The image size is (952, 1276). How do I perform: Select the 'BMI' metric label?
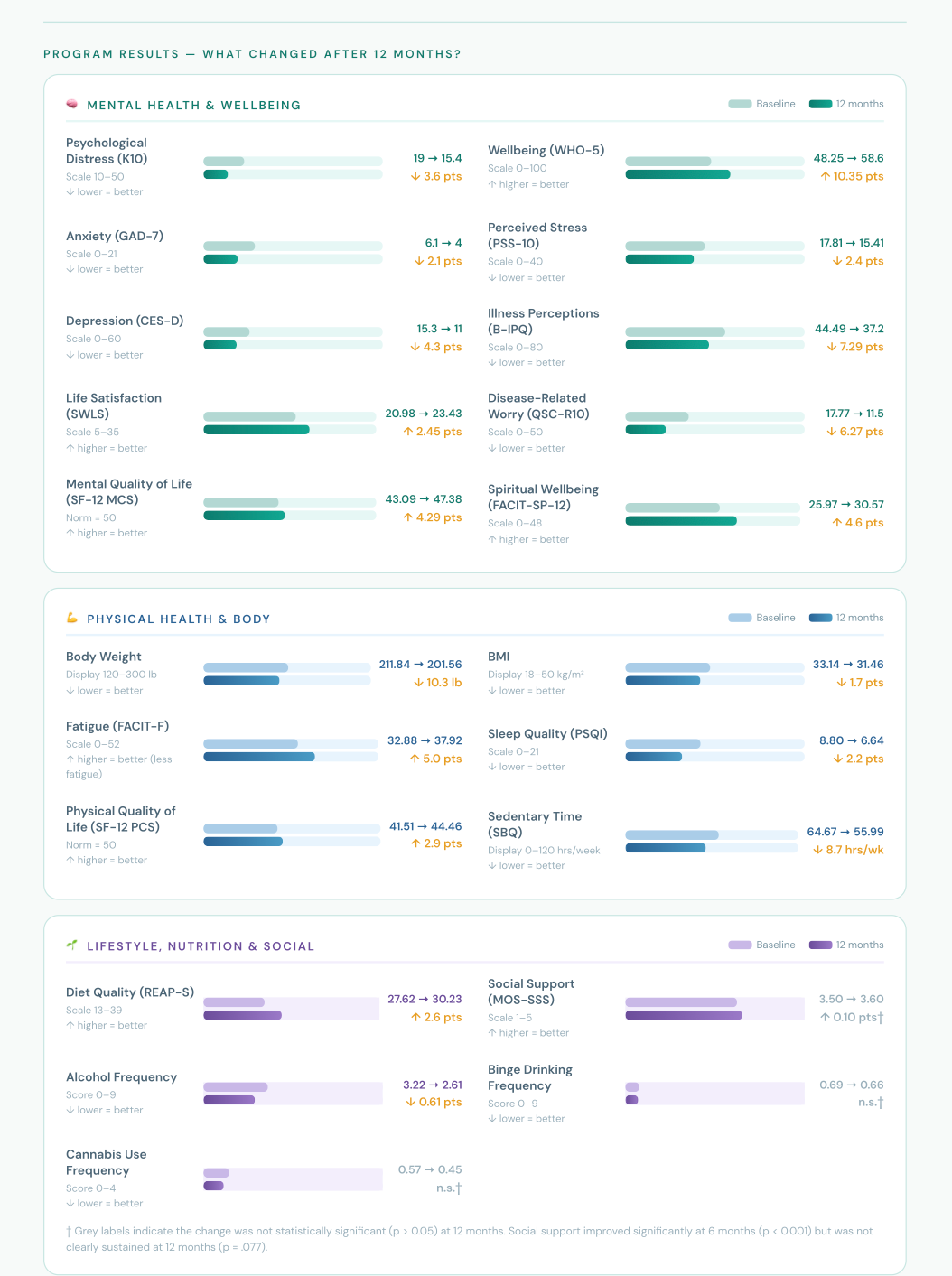[x=499, y=657]
